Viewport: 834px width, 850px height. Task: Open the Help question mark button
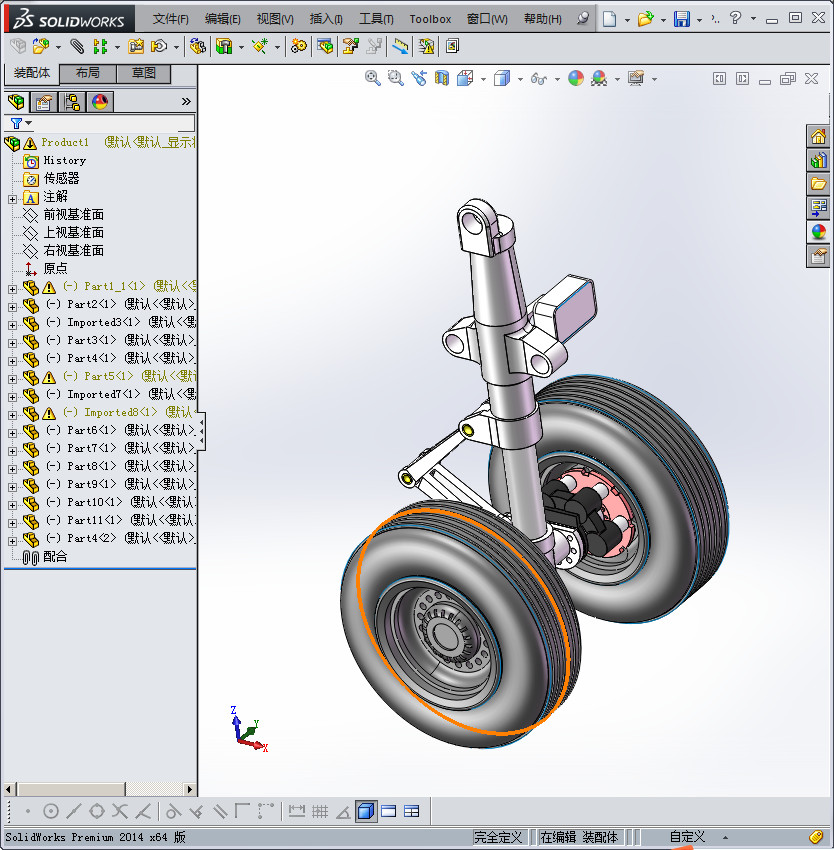tap(735, 18)
